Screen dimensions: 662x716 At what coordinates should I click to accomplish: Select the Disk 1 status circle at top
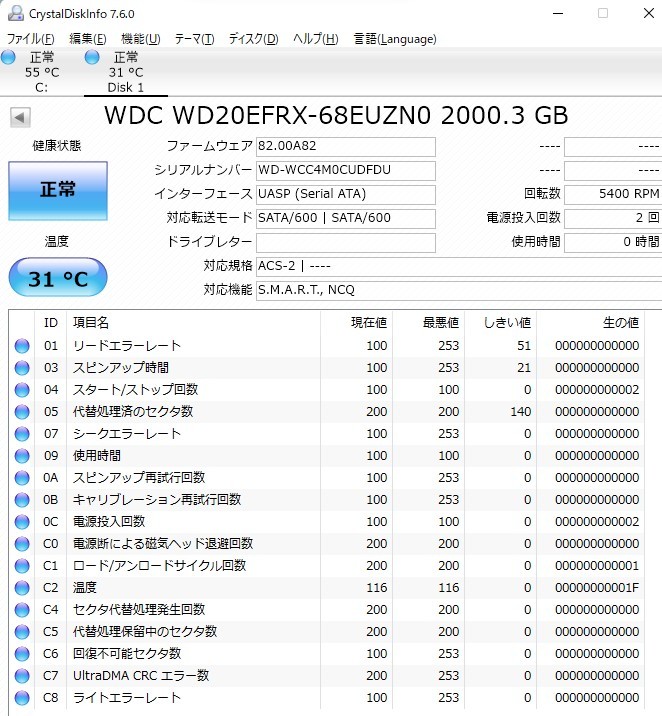pyautogui.click(x=92, y=57)
